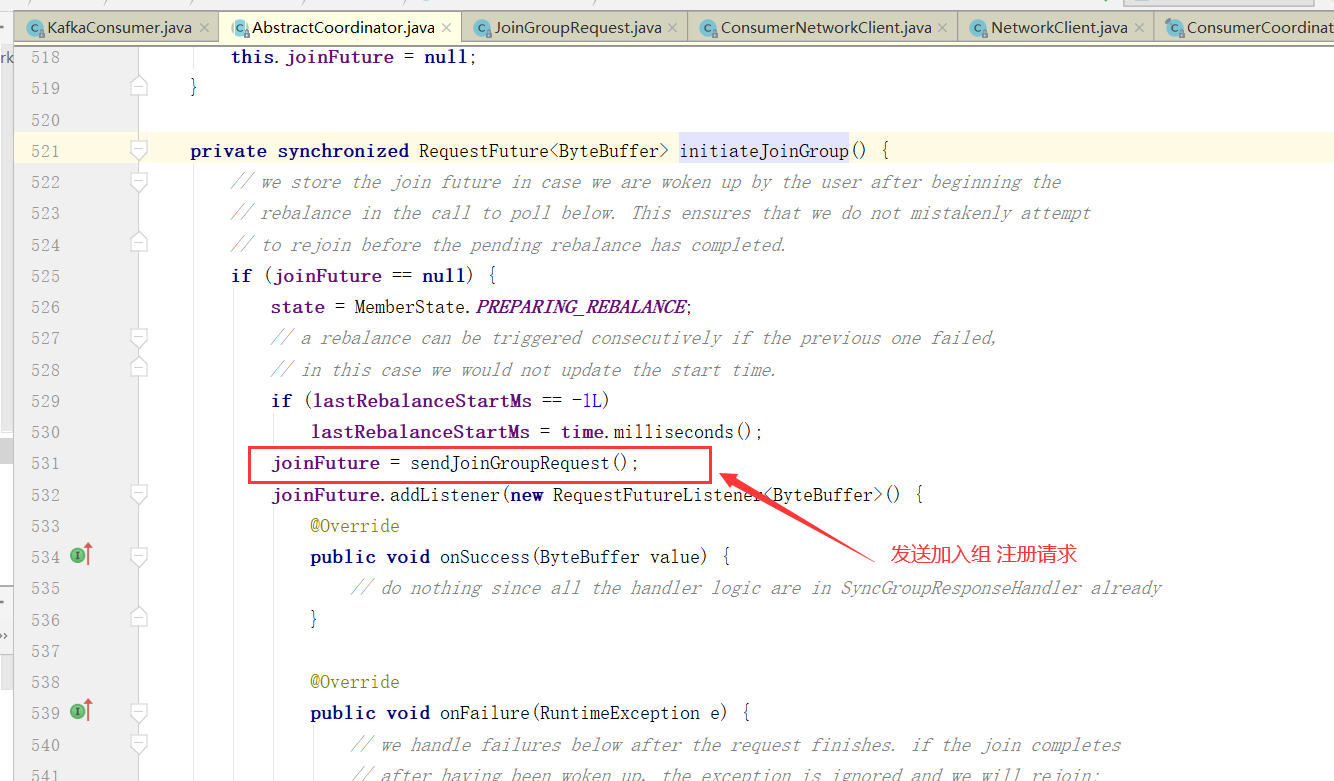Click the NetworkClient.java tab class icon
Image resolution: width=1334 pixels, height=781 pixels.
[978, 27]
